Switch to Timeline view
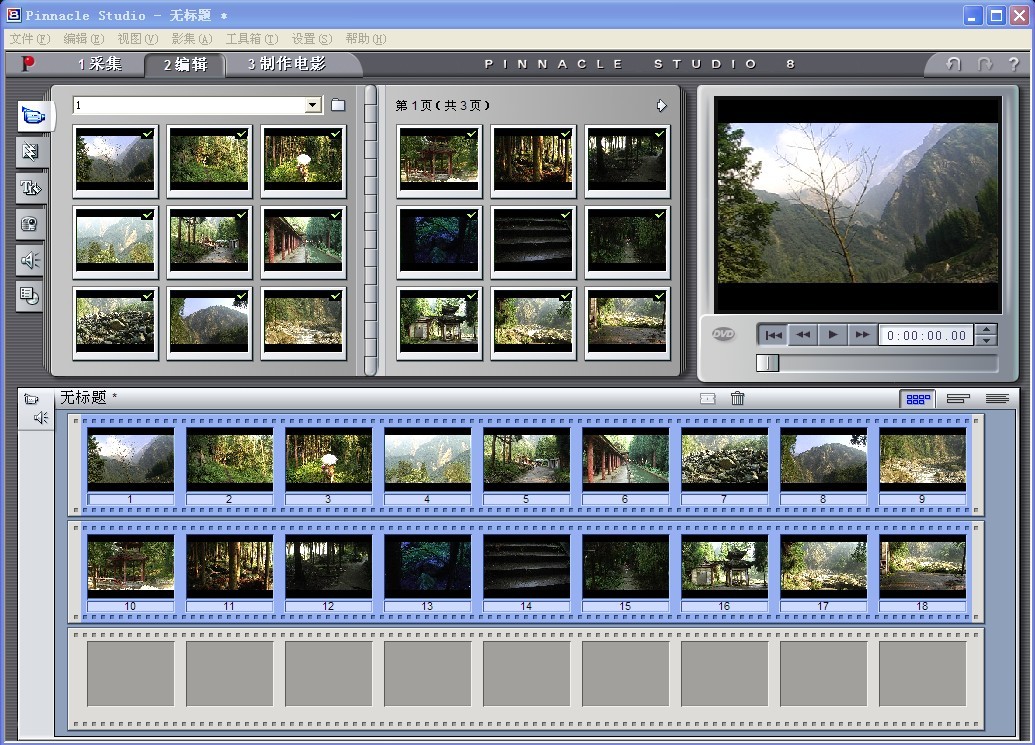The height and width of the screenshot is (745, 1035). click(x=957, y=398)
